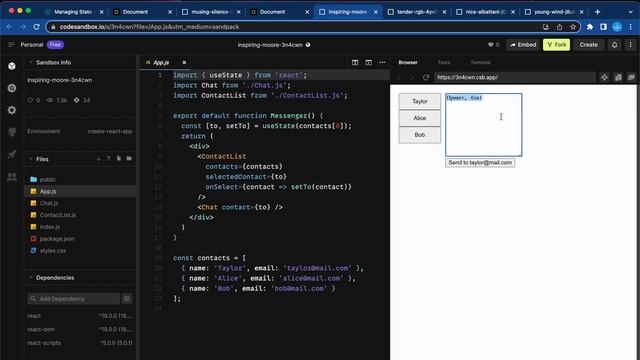Bookmark this page with the star icon
Screen dimensions: 640x360
(573, 27)
